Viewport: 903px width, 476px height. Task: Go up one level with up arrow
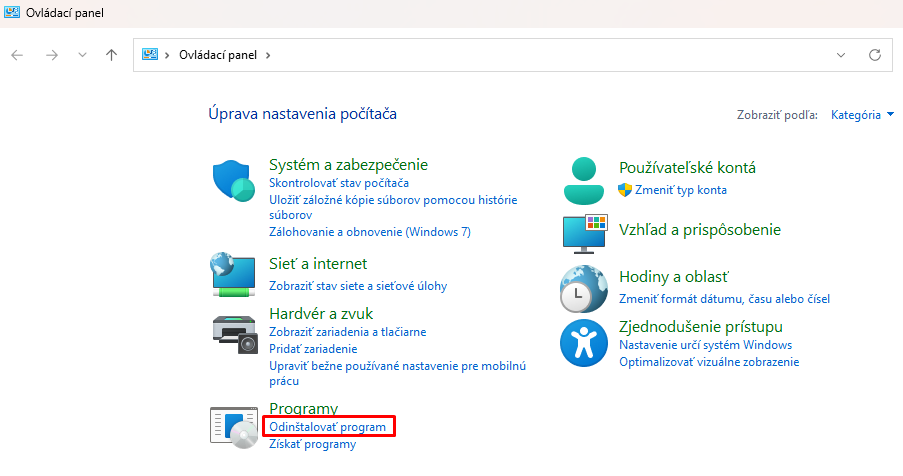(x=111, y=55)
